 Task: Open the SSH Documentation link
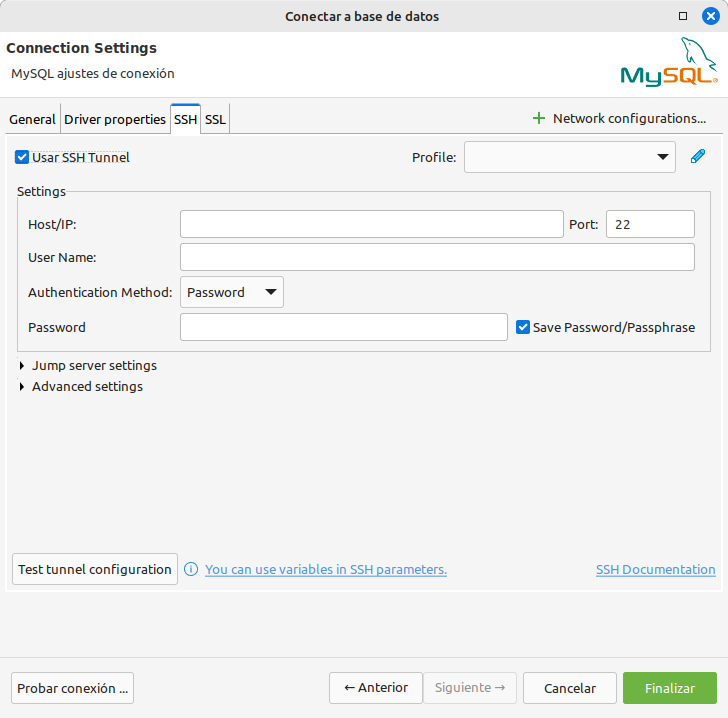(x=655, y=570)
